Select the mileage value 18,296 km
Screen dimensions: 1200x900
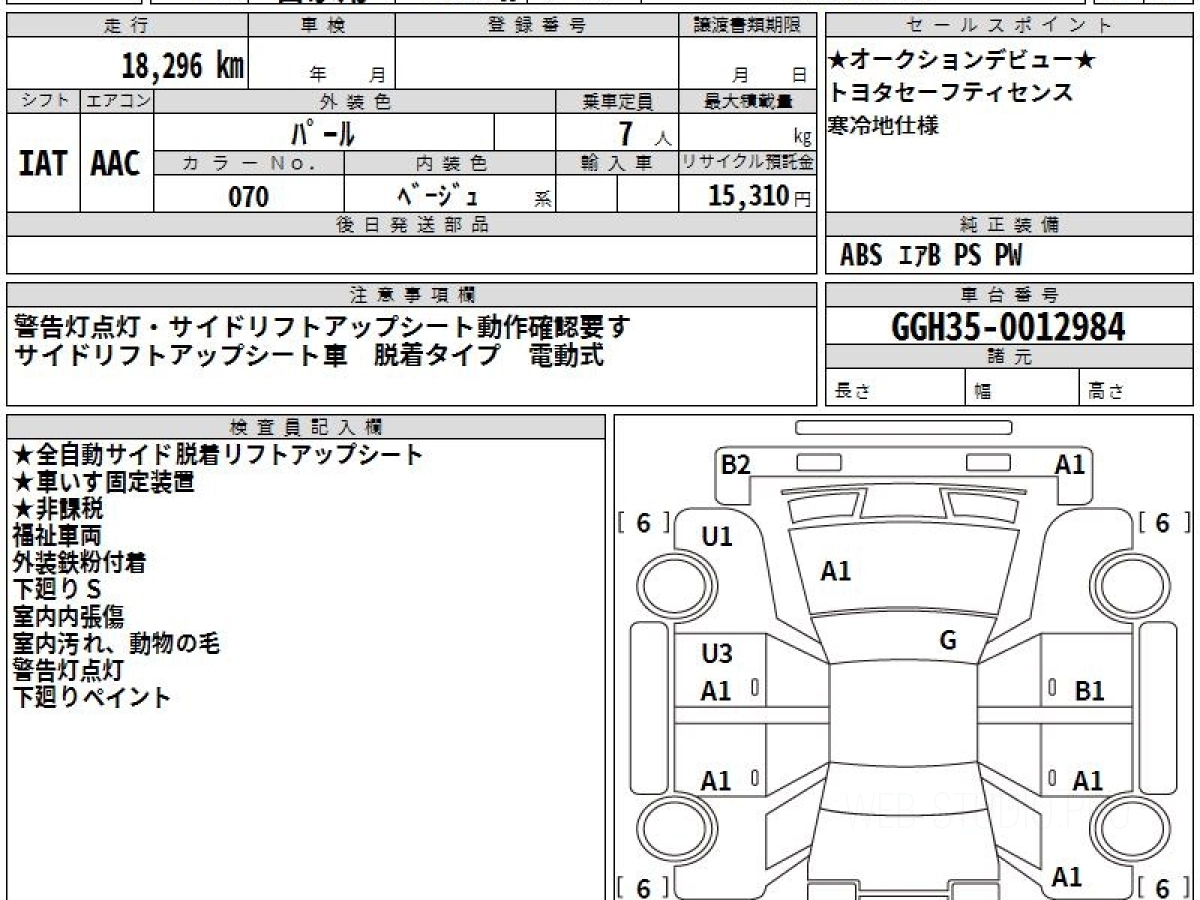coord(183,67)
